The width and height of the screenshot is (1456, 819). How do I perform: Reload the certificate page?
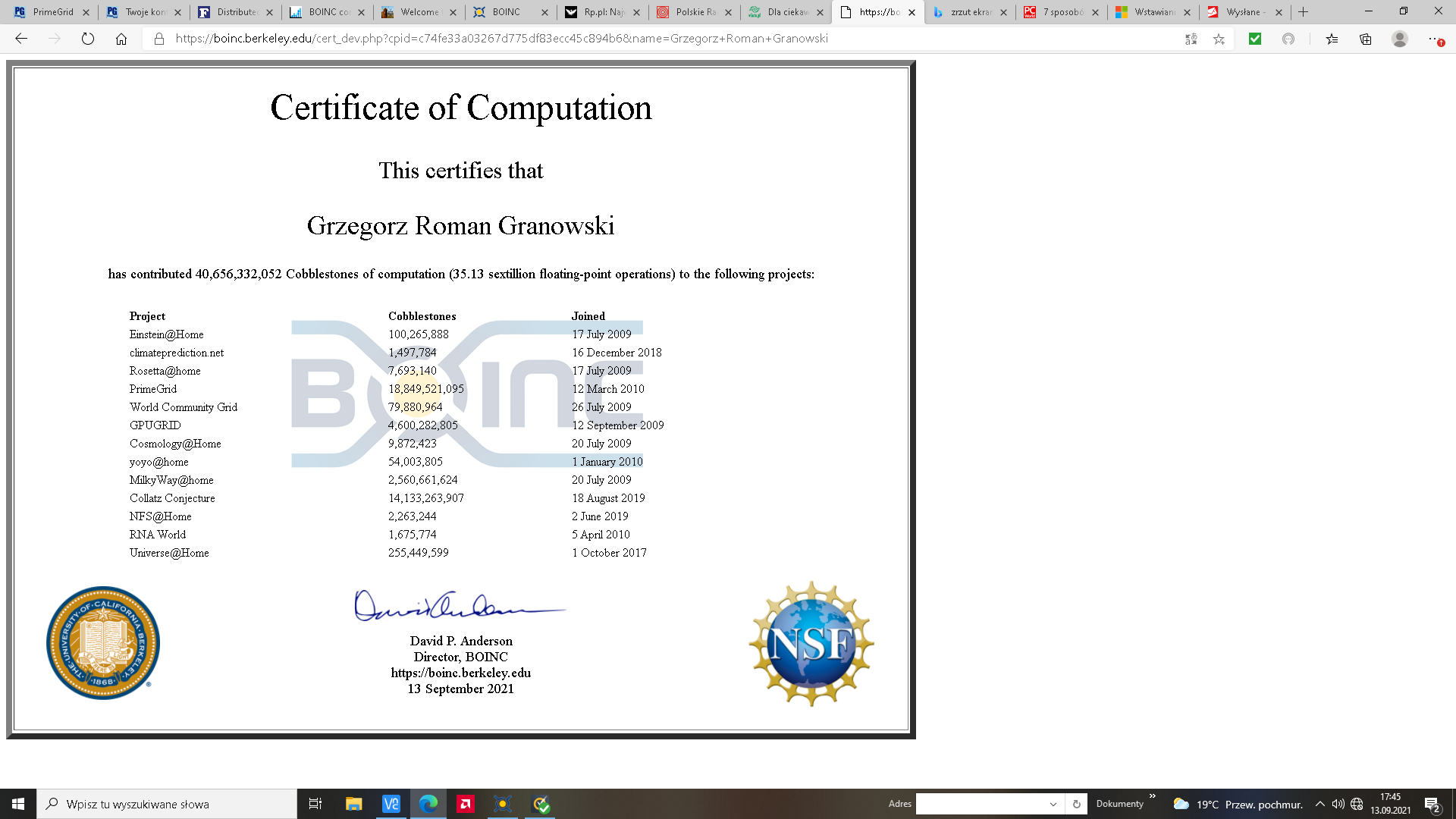click(x=88, y=39)
